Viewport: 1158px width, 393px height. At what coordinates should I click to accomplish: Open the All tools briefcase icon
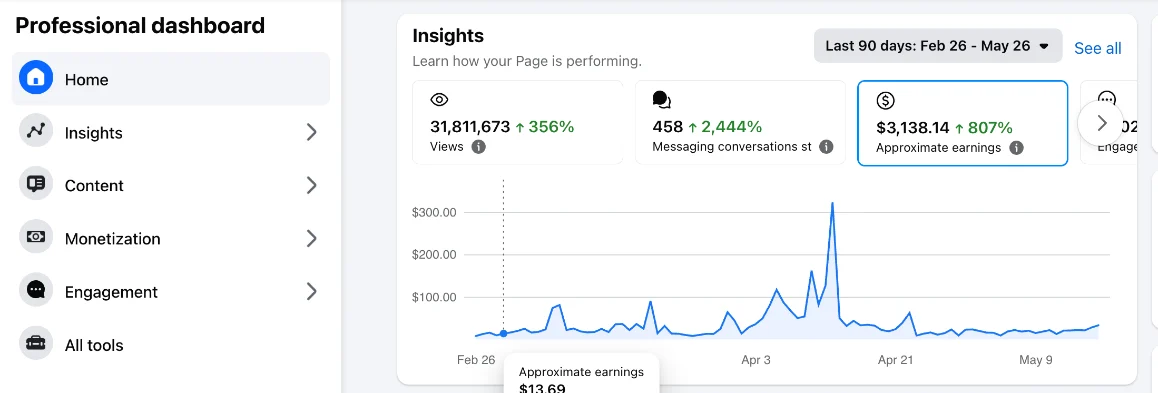36,344
